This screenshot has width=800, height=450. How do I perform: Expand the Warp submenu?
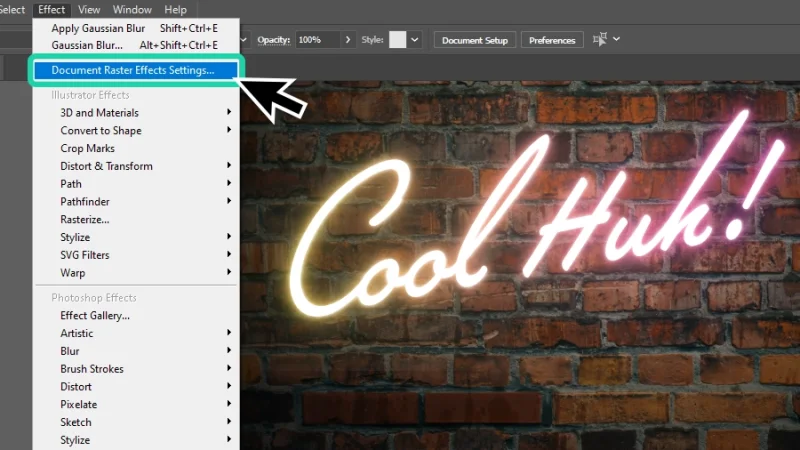(136, 273)
